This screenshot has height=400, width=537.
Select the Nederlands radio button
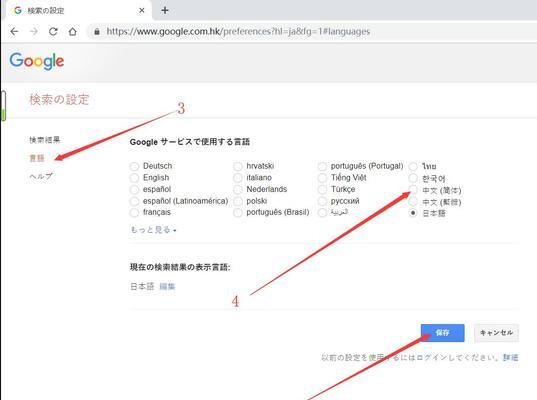238,189
